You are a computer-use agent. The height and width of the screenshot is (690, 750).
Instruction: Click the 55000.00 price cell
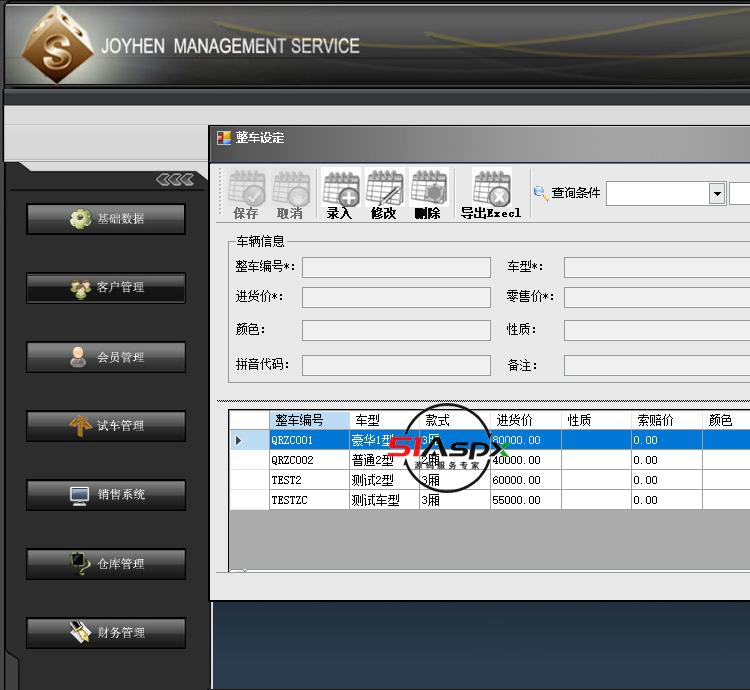pyautogui.click(x=526, y=500)
